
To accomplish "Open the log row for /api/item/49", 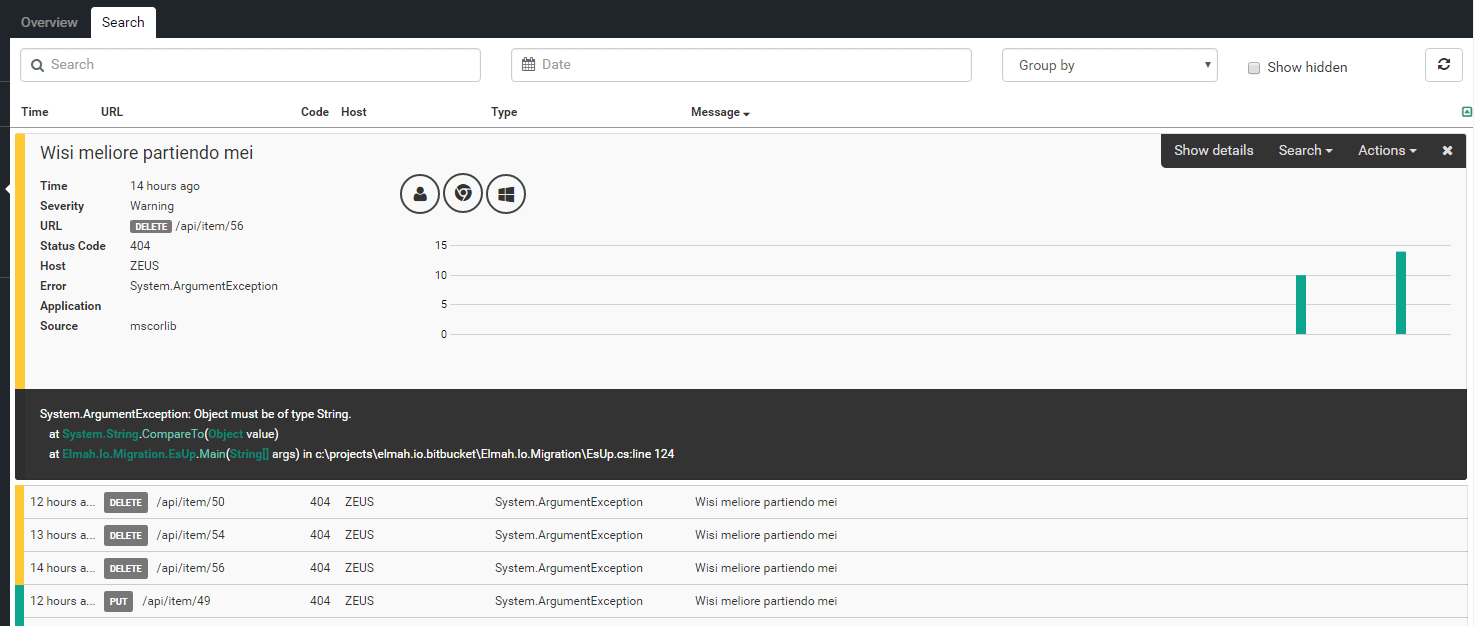I will pos(741,601).
